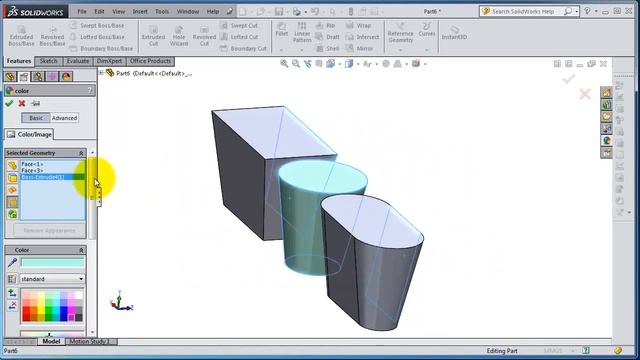Pick color with the eyedropper tool
The image size is (640, 360).
(12, 262)
